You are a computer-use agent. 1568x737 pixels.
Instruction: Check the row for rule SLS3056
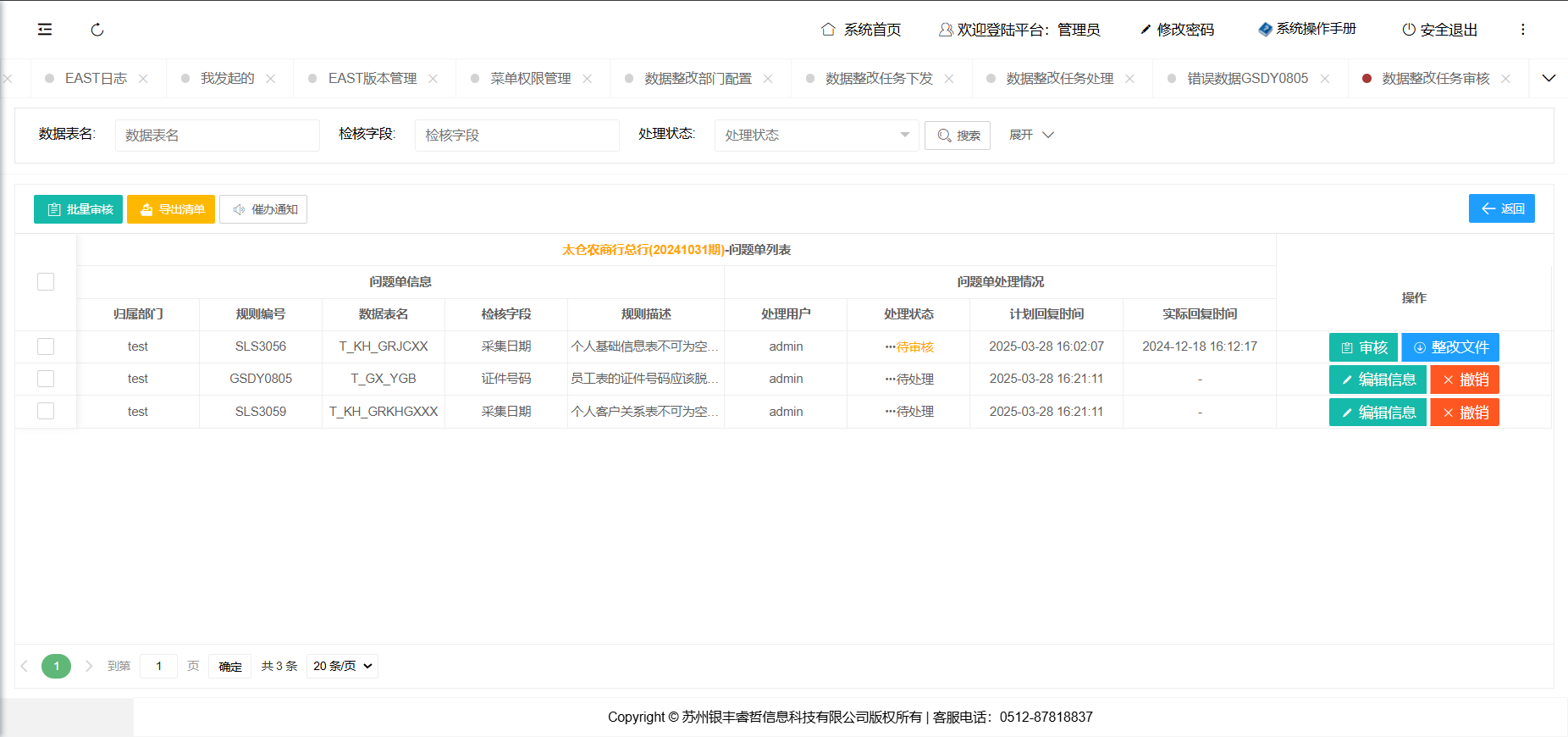(x=46, y=346)
